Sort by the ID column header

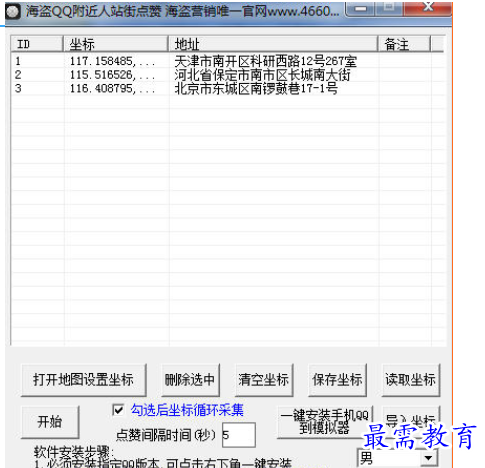[x=37, y=44]
